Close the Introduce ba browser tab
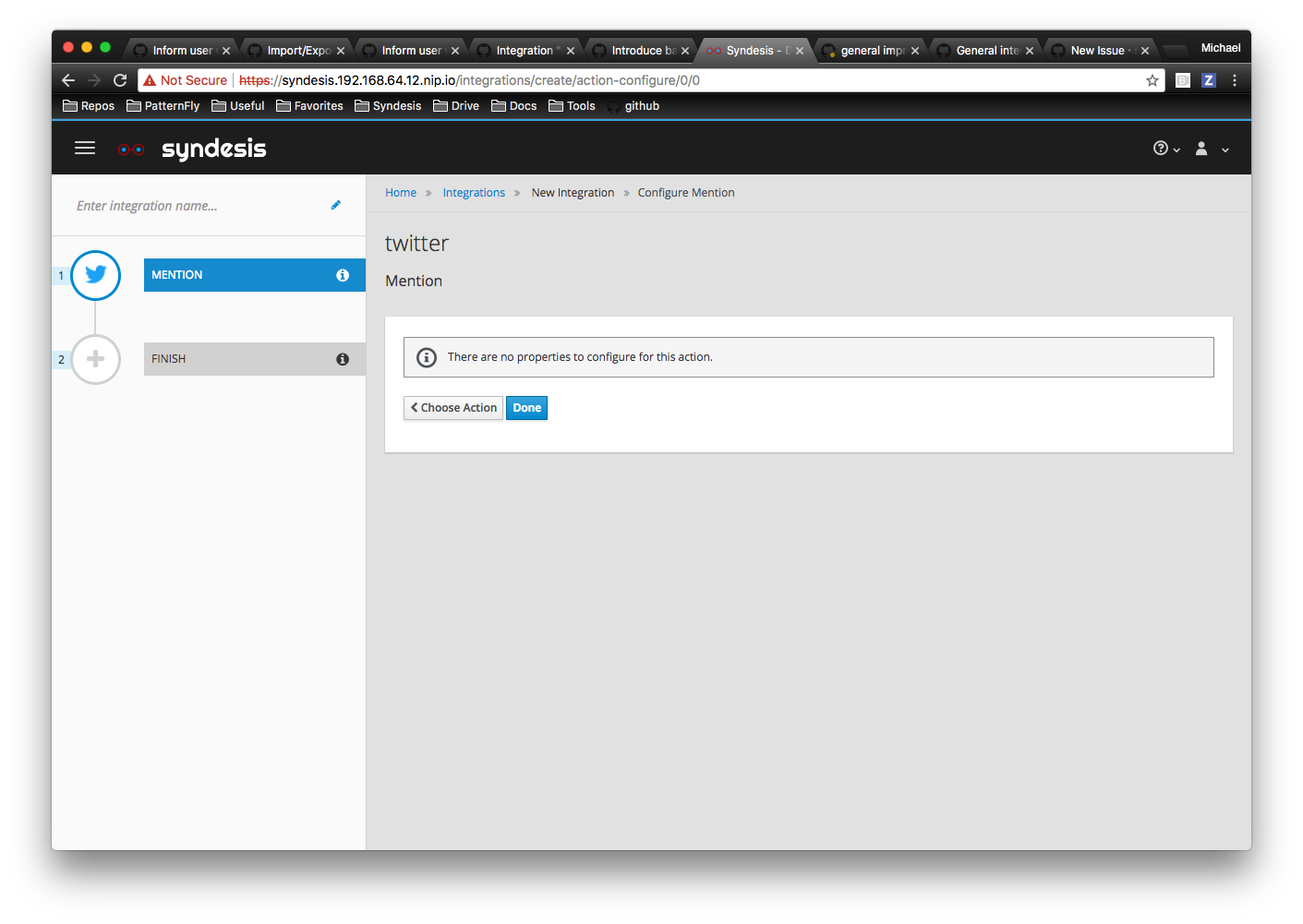This screenshot has height=924, width=1303. pyautogui.click(x=685, y=51)
